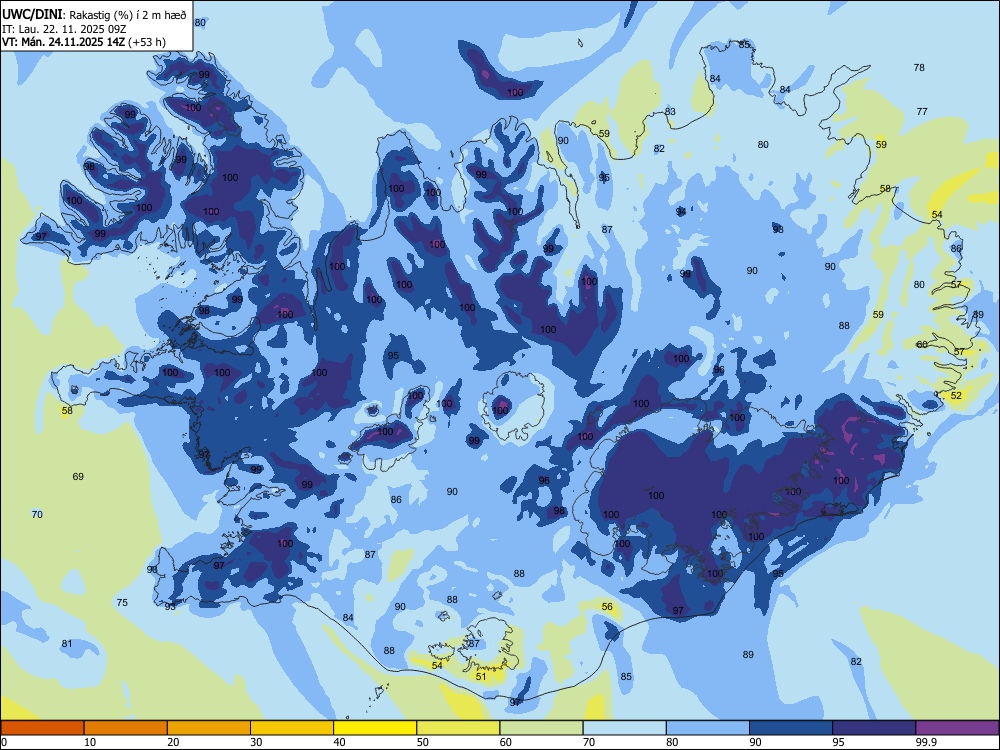
Task: Click the humidity value '77' on the map
Action: pos(922,112)
